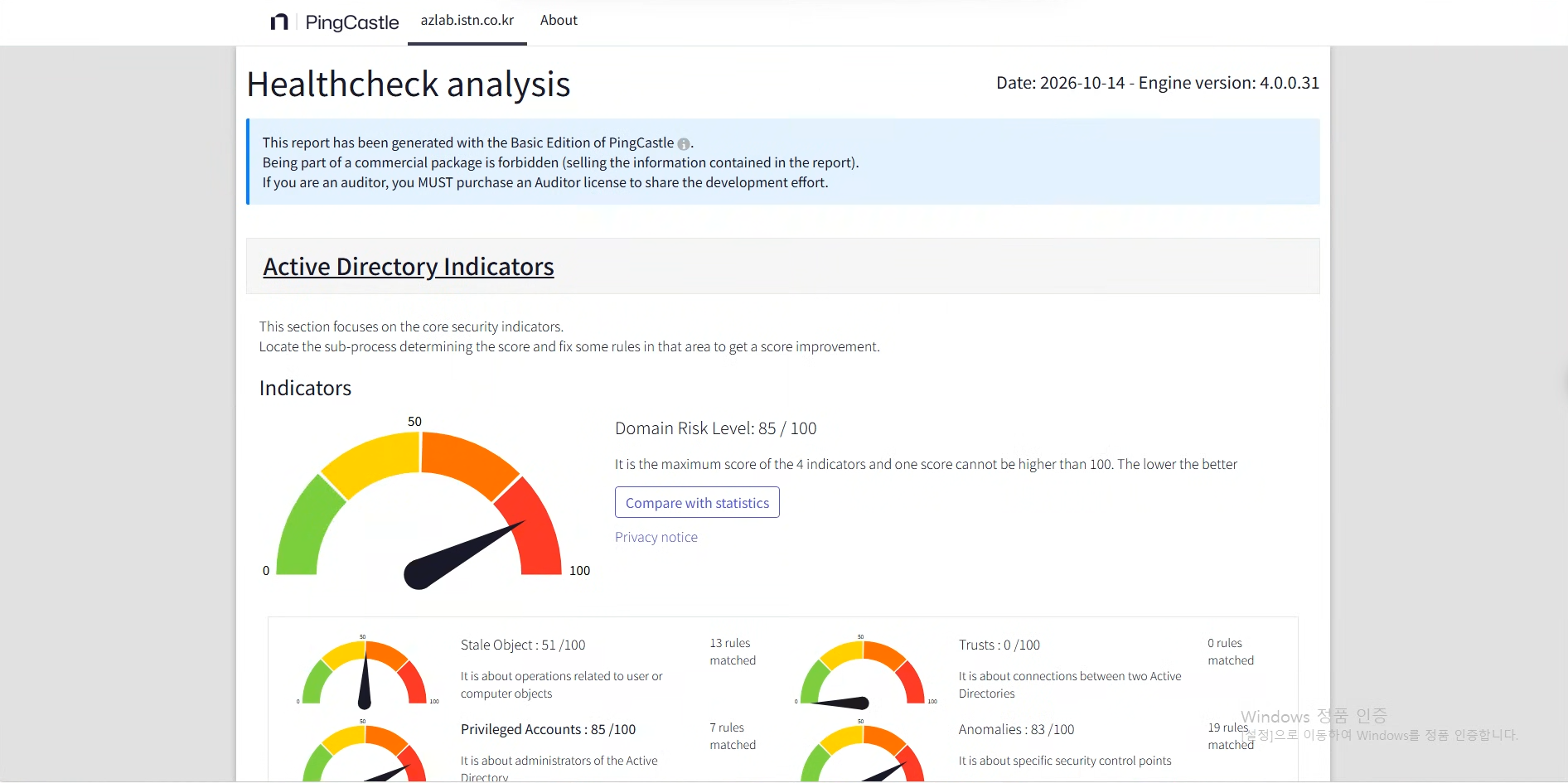Select the 'Anomalies : 83 /100' text
Image resolution: width=1568 pixels, height=783 pixels.
tap(1017, 729)
